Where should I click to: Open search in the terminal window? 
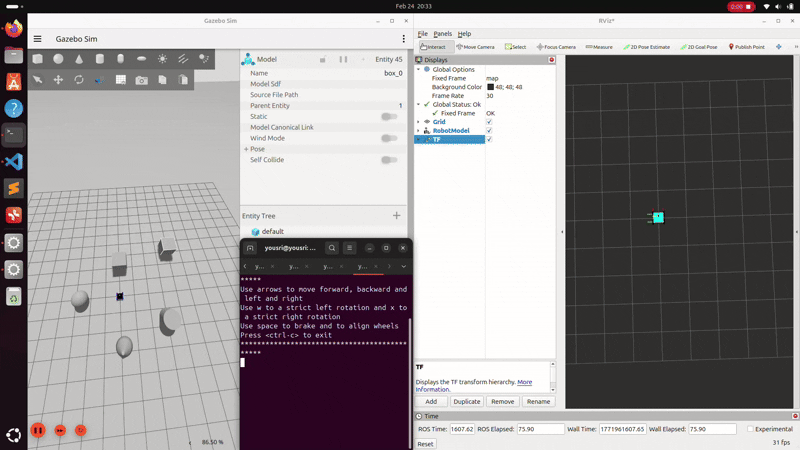(332, 248)
